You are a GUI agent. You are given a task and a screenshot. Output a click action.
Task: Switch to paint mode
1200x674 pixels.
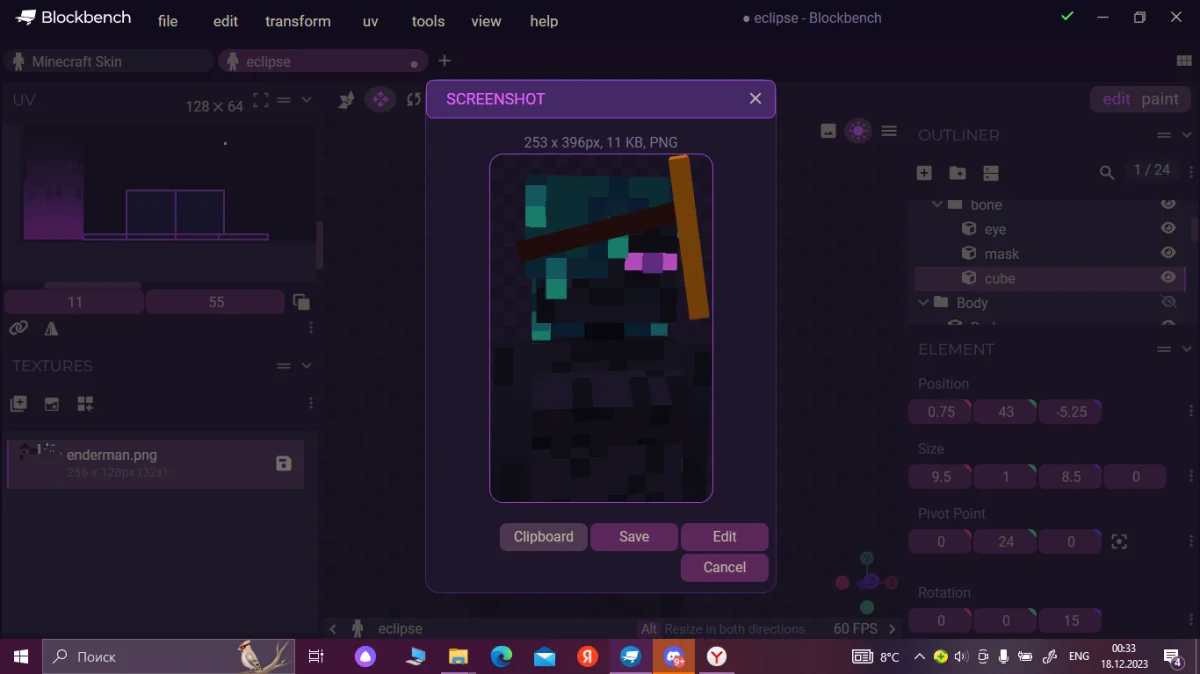[x=1160, y=99]
